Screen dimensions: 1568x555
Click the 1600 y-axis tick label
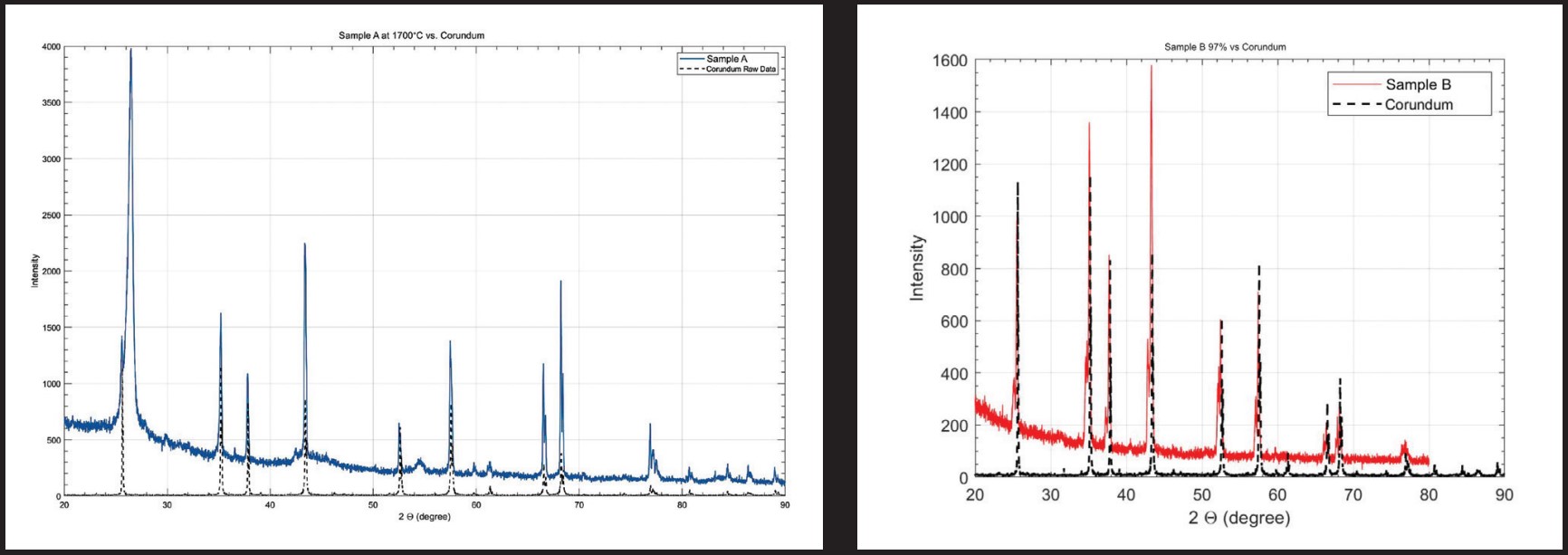(950, 61)
